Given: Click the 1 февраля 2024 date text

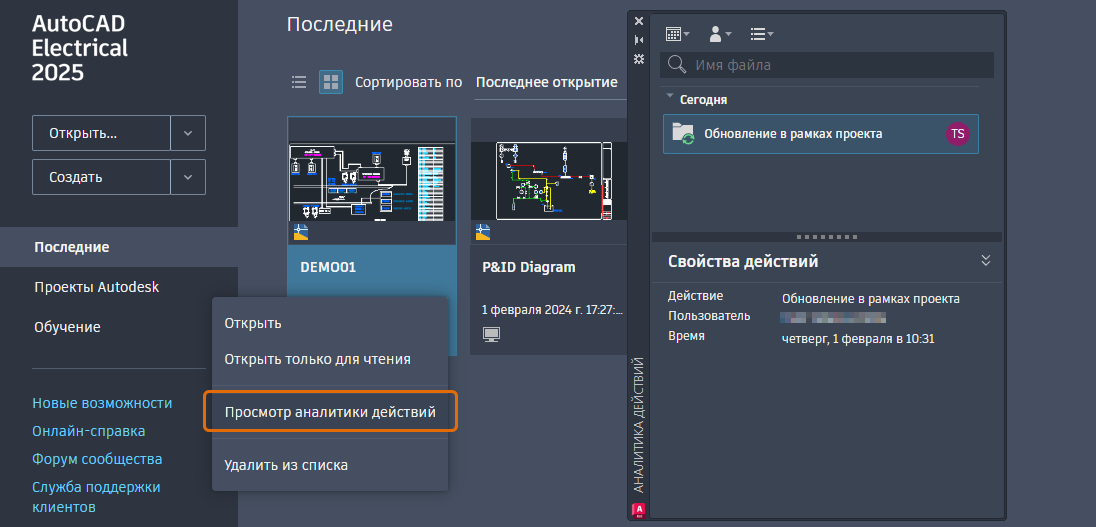Looking at the screenshot, I should 552,309.
